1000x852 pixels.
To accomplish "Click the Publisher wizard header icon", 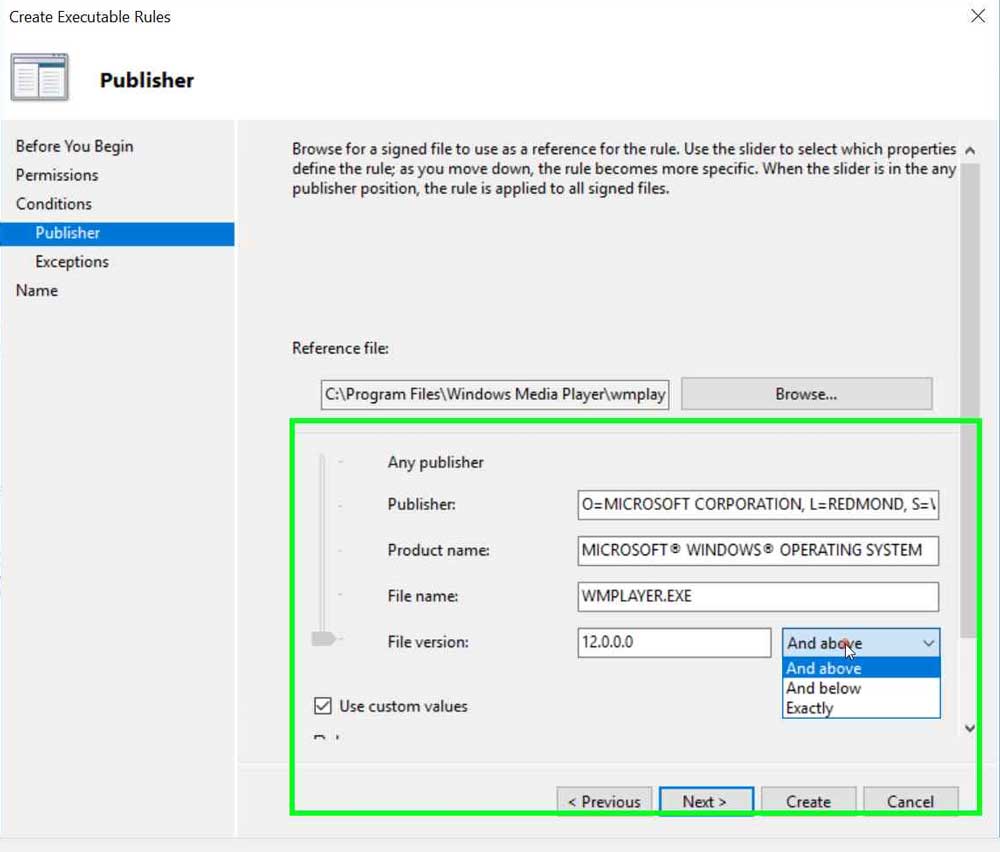I will click(x=40, y=78).
